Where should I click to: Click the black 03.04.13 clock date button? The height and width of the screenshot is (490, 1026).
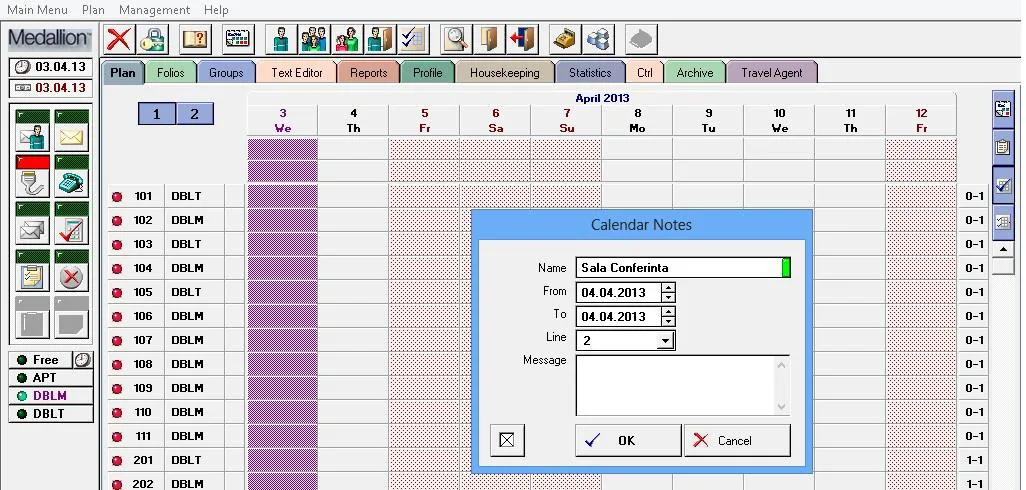51,67
